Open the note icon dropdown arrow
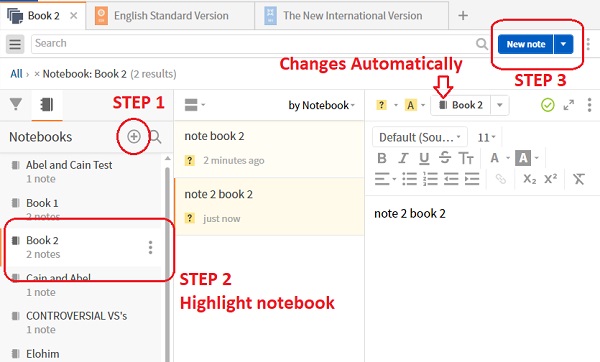This screenshot has width=600, height=362. click(396, 105)
